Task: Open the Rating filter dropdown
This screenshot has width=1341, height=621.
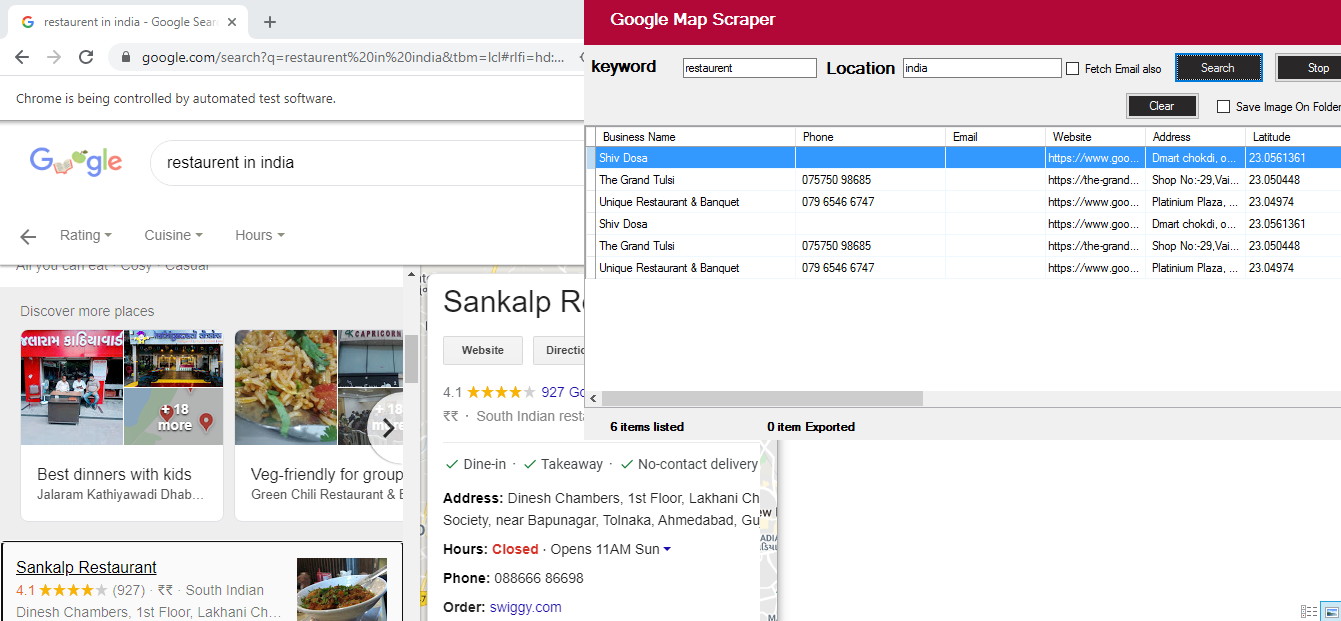Action: (x=85, y=235)
